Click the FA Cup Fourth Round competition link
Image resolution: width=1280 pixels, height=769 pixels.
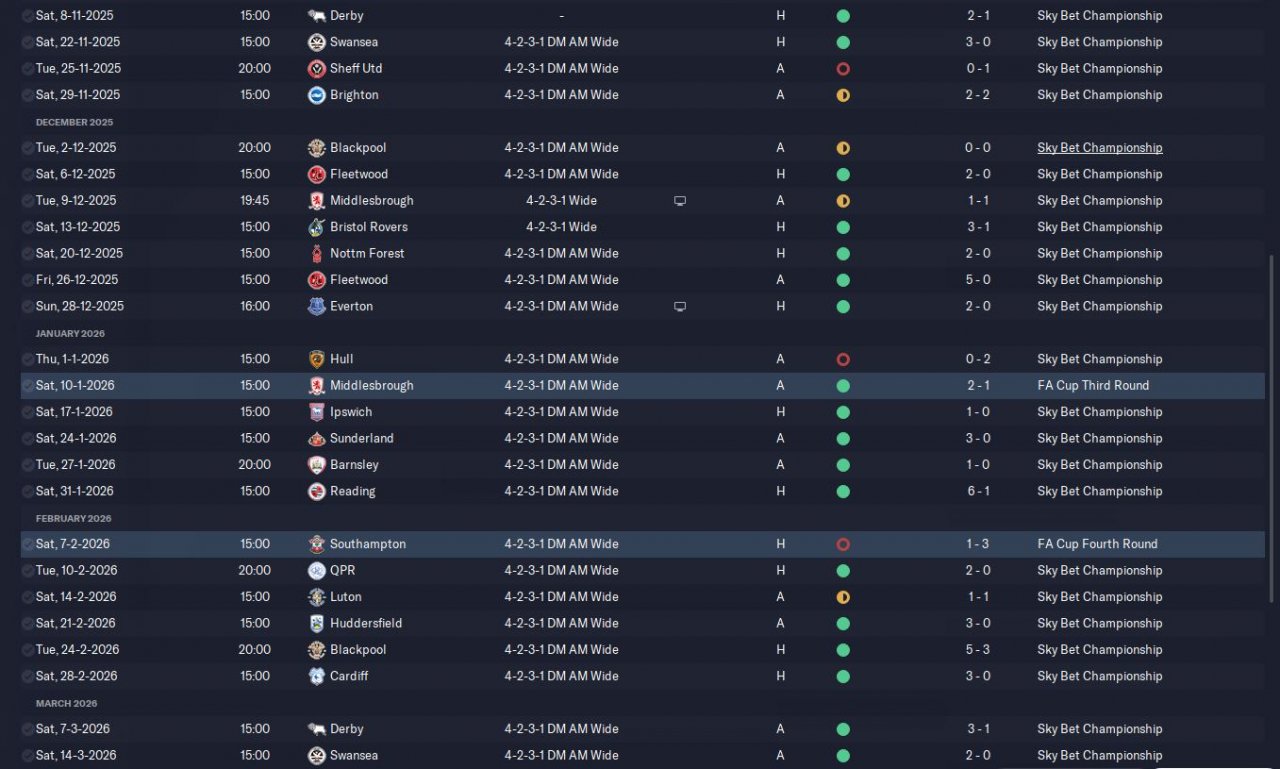pos(1097,544)
